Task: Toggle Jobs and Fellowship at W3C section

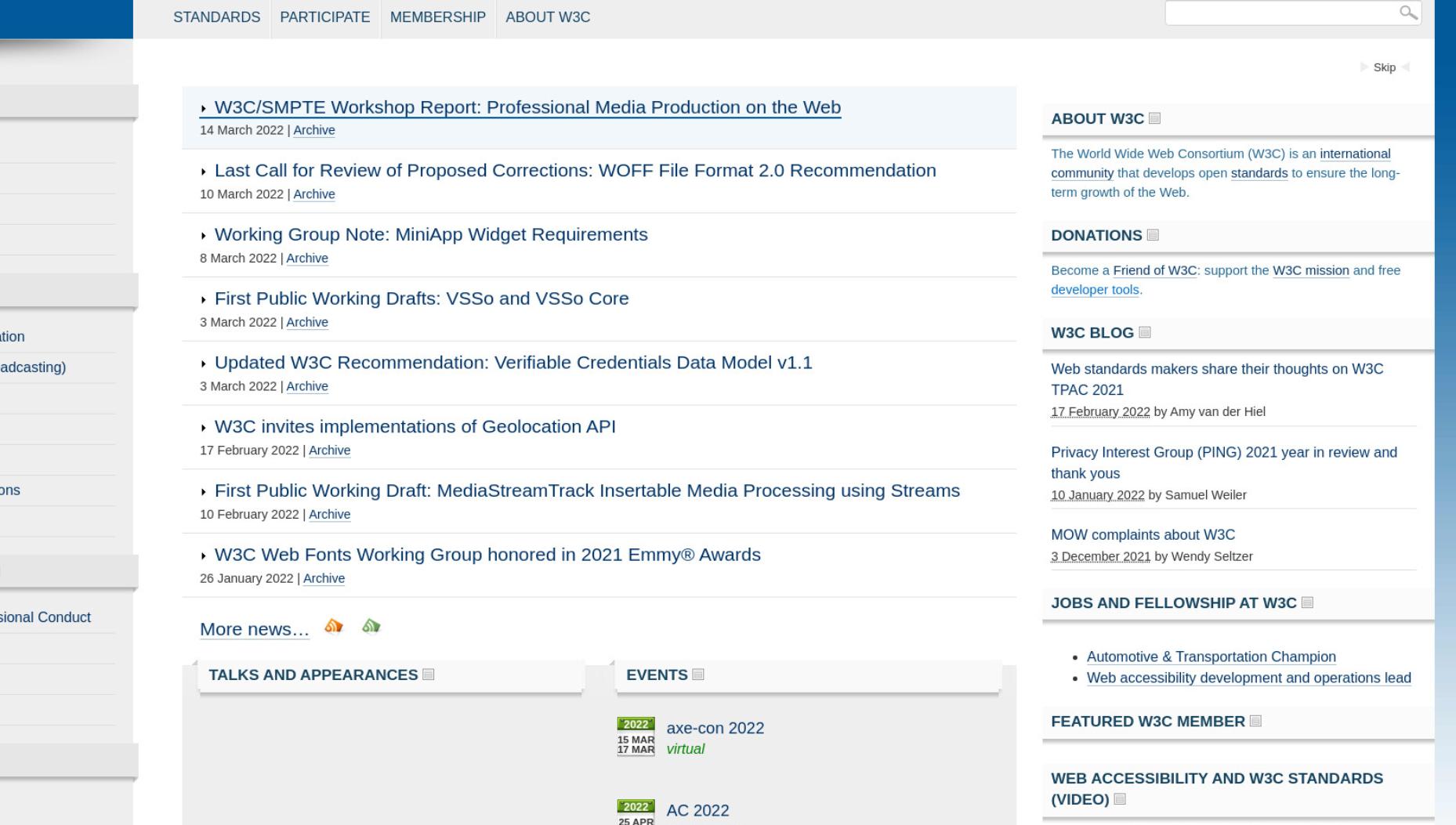Action: [x=1307, y=602]
